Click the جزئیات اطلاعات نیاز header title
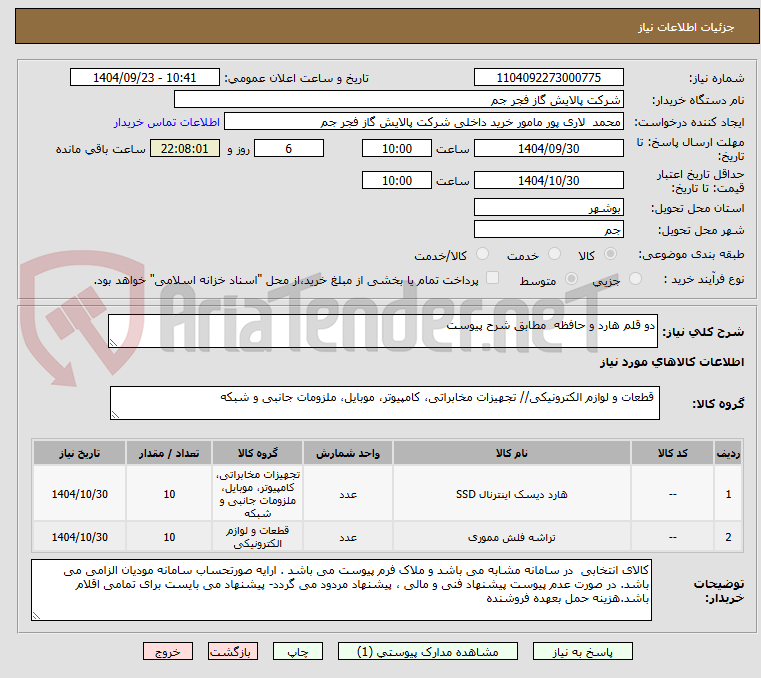 [x=685, y=27]
